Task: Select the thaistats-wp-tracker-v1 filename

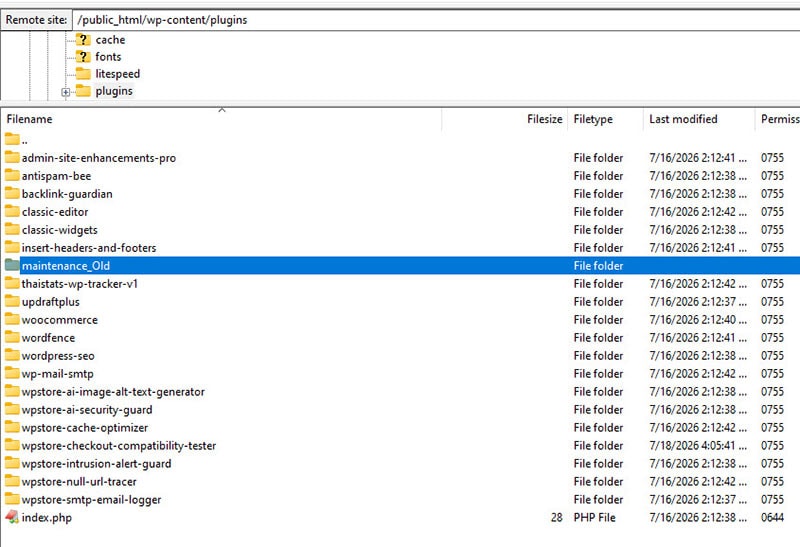Action: pos(80,284)
